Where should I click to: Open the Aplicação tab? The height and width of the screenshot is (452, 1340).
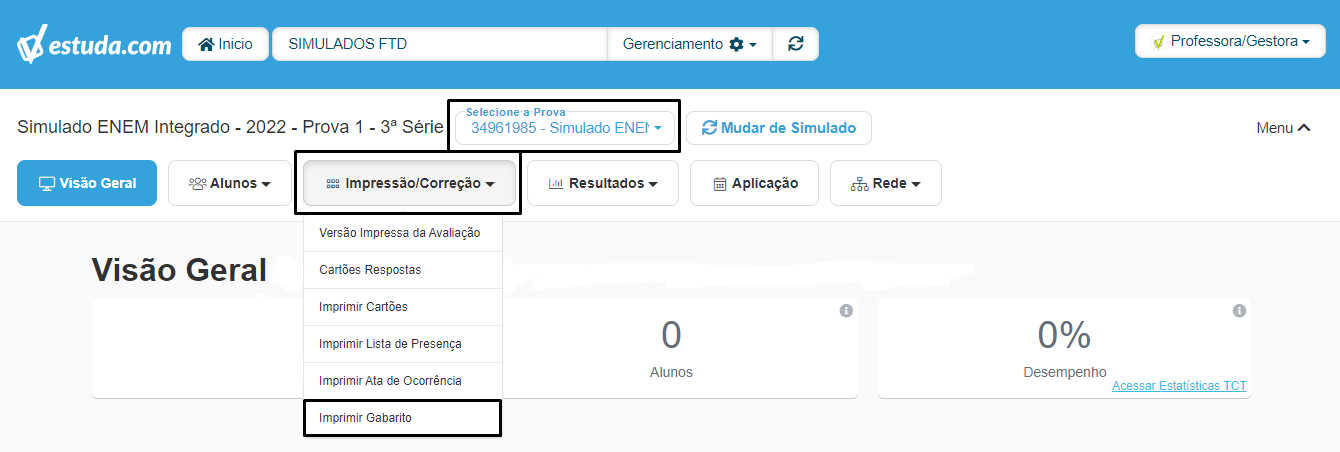tap(755, 183)
